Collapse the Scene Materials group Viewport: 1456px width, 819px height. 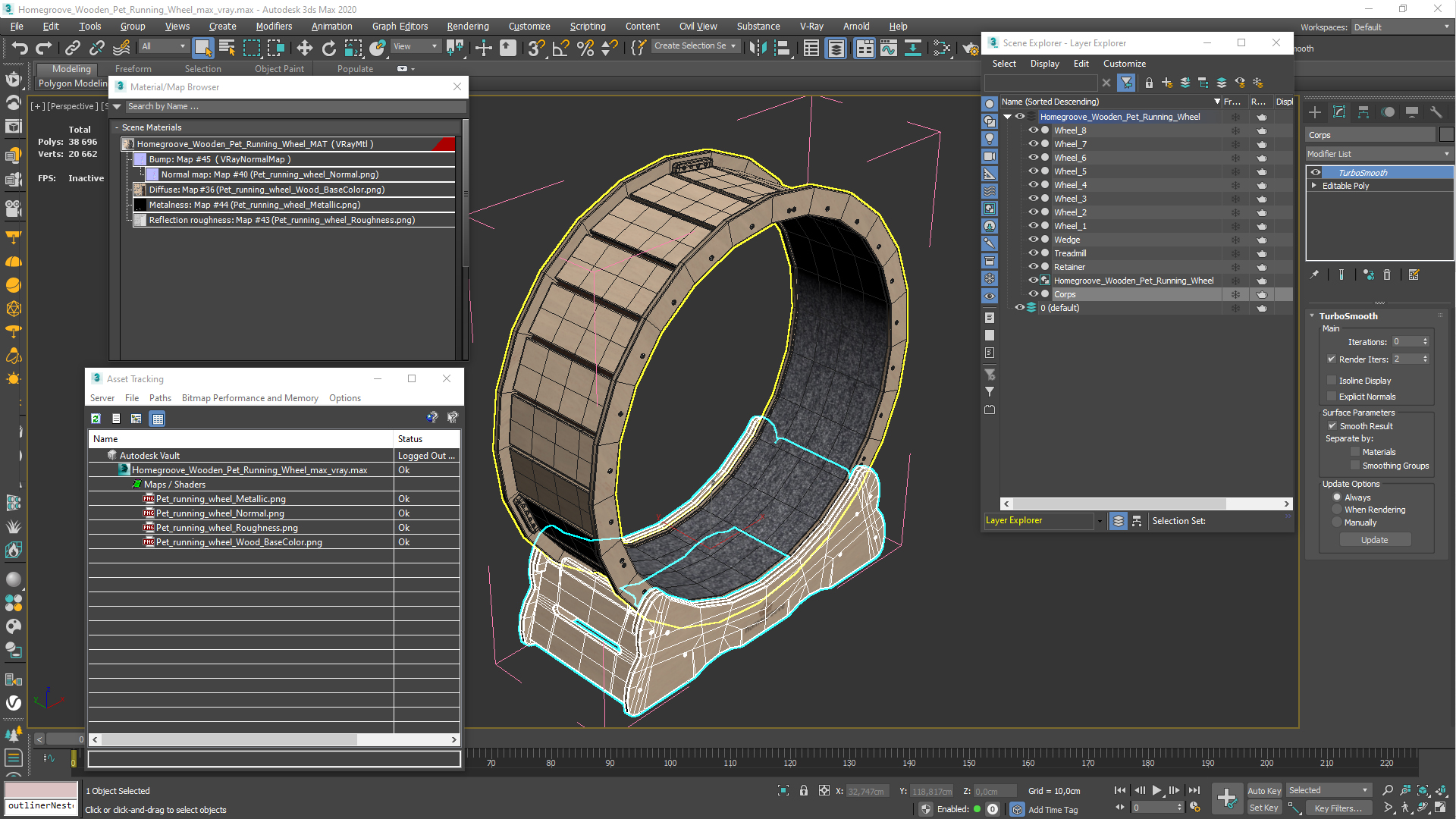point(117,128)
